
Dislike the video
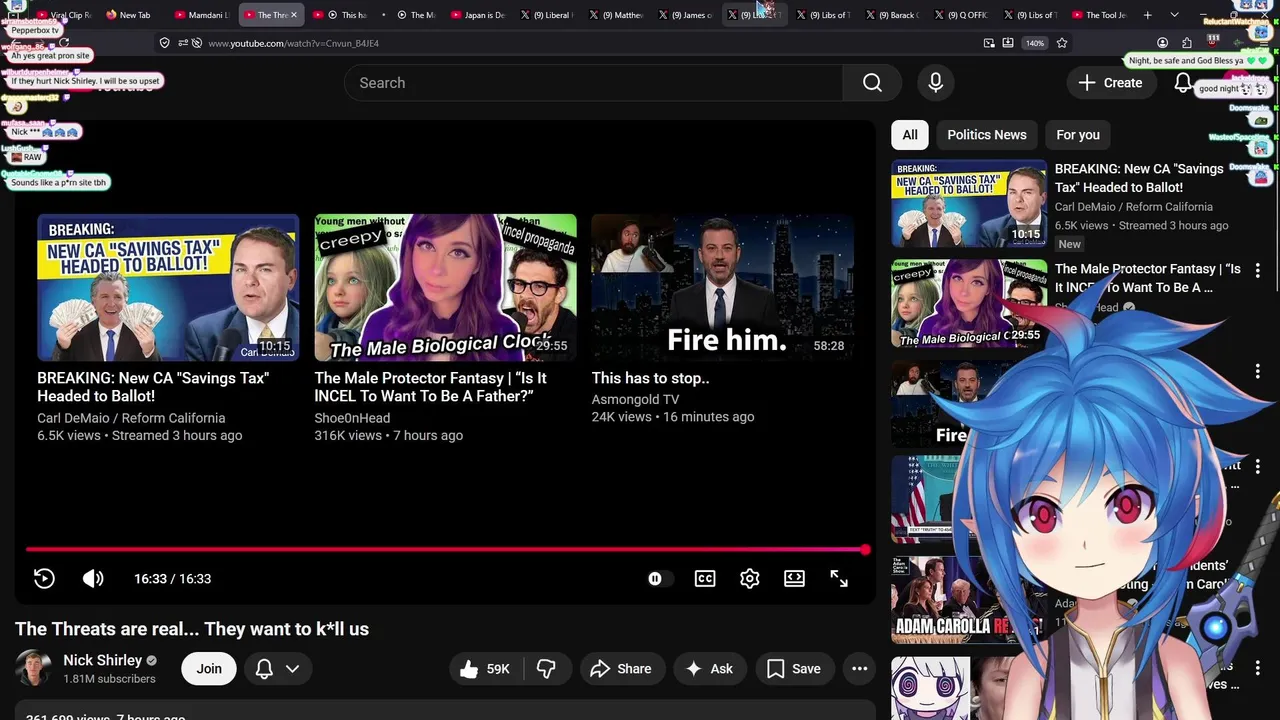546,669
